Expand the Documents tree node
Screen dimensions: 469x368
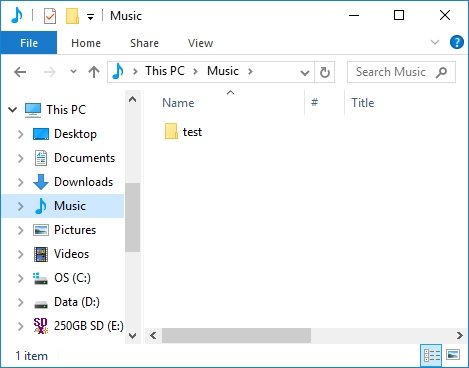(x=20, y=158)
